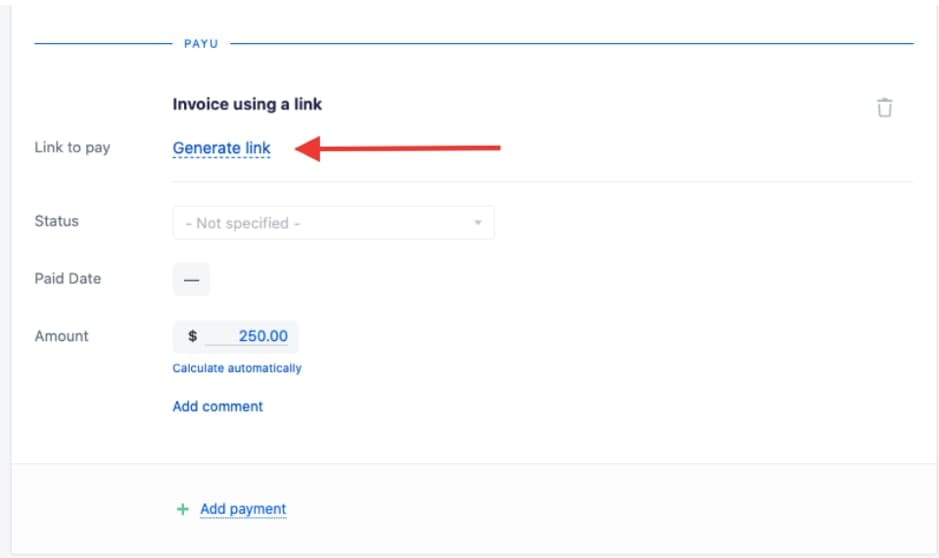
Task: Click the dollar currency symbol in Amount
Action: coord(192,336)
